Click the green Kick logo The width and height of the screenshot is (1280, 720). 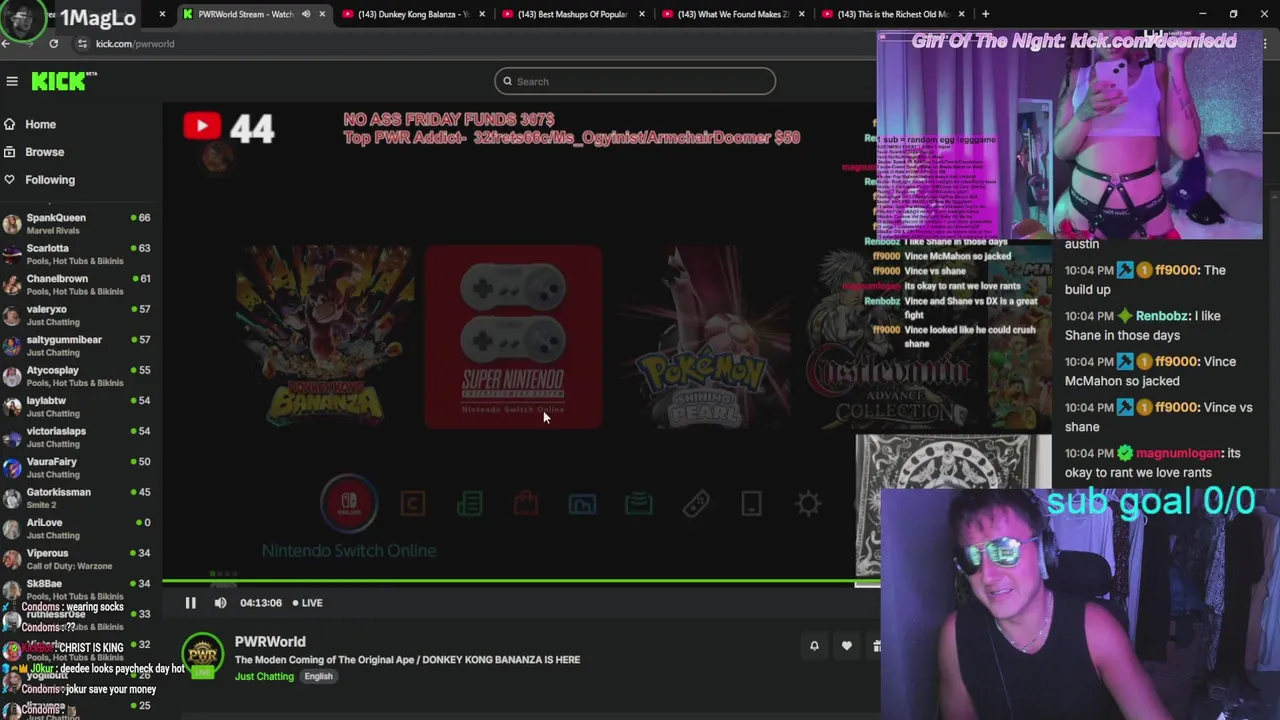click(63, 81)
